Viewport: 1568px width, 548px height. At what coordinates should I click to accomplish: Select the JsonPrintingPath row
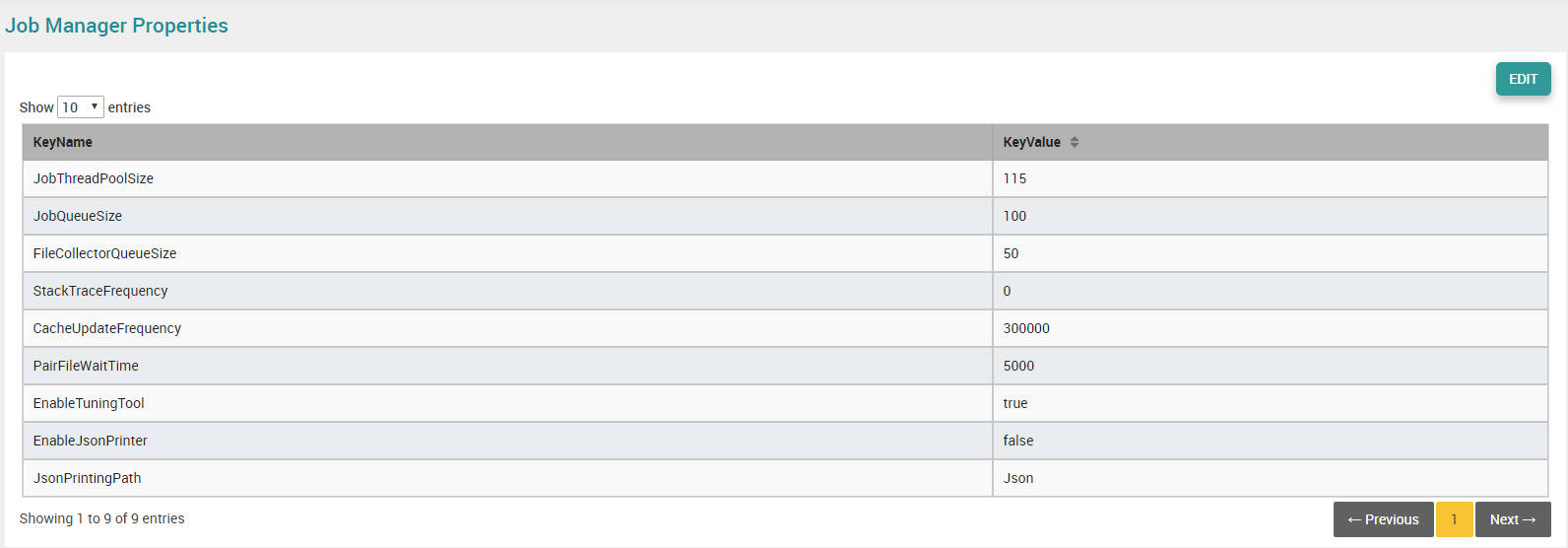click(87, 478)
